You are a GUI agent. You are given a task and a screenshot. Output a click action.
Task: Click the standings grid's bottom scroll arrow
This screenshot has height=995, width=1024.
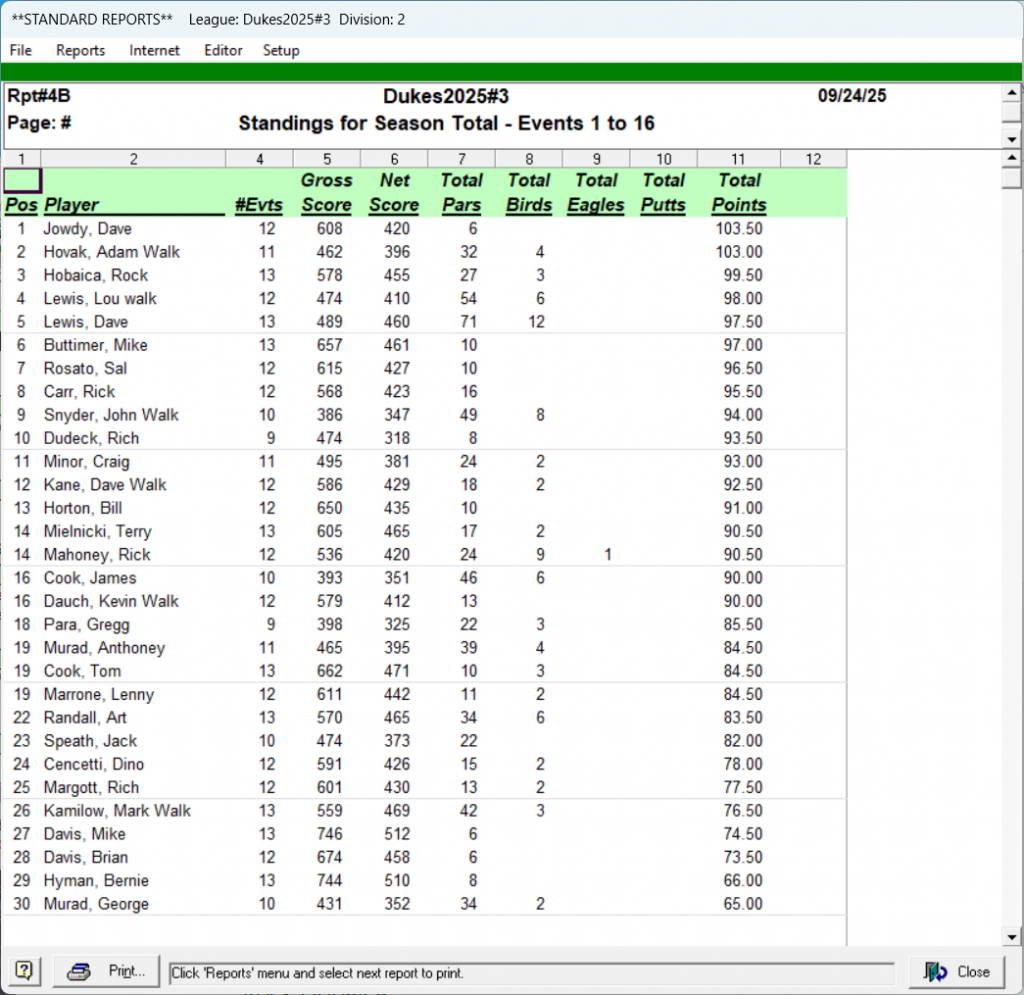tap(1012, 936)
